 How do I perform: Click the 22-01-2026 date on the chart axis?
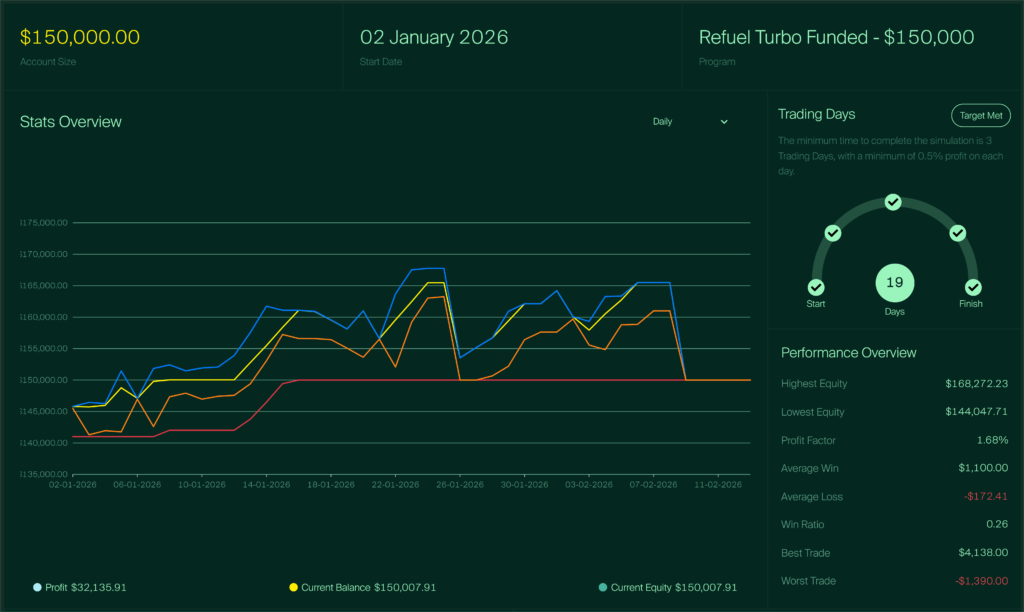click(x=395, y=484)
